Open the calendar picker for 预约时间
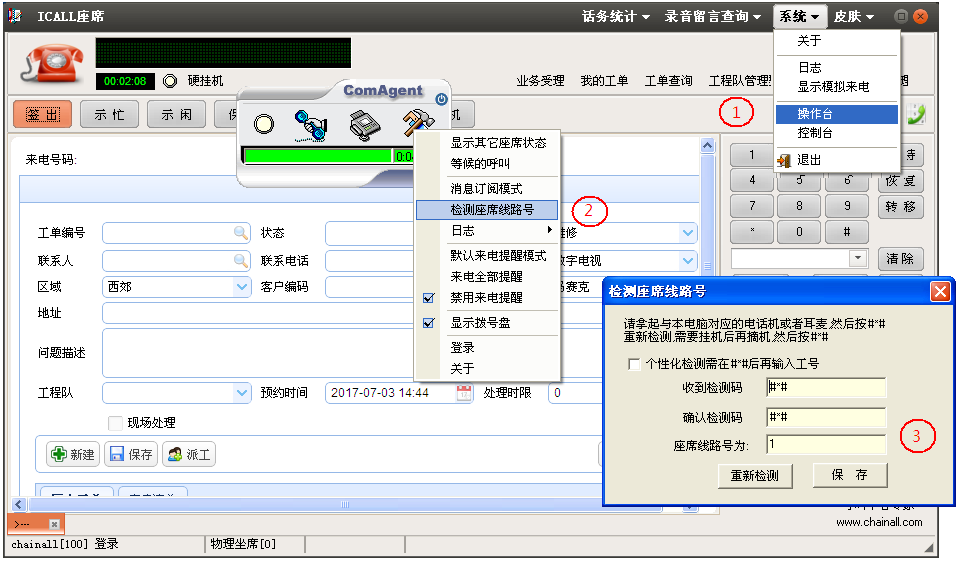Viewport: 959px width, 561px height. pyautogui.click(x=464, y=393)
